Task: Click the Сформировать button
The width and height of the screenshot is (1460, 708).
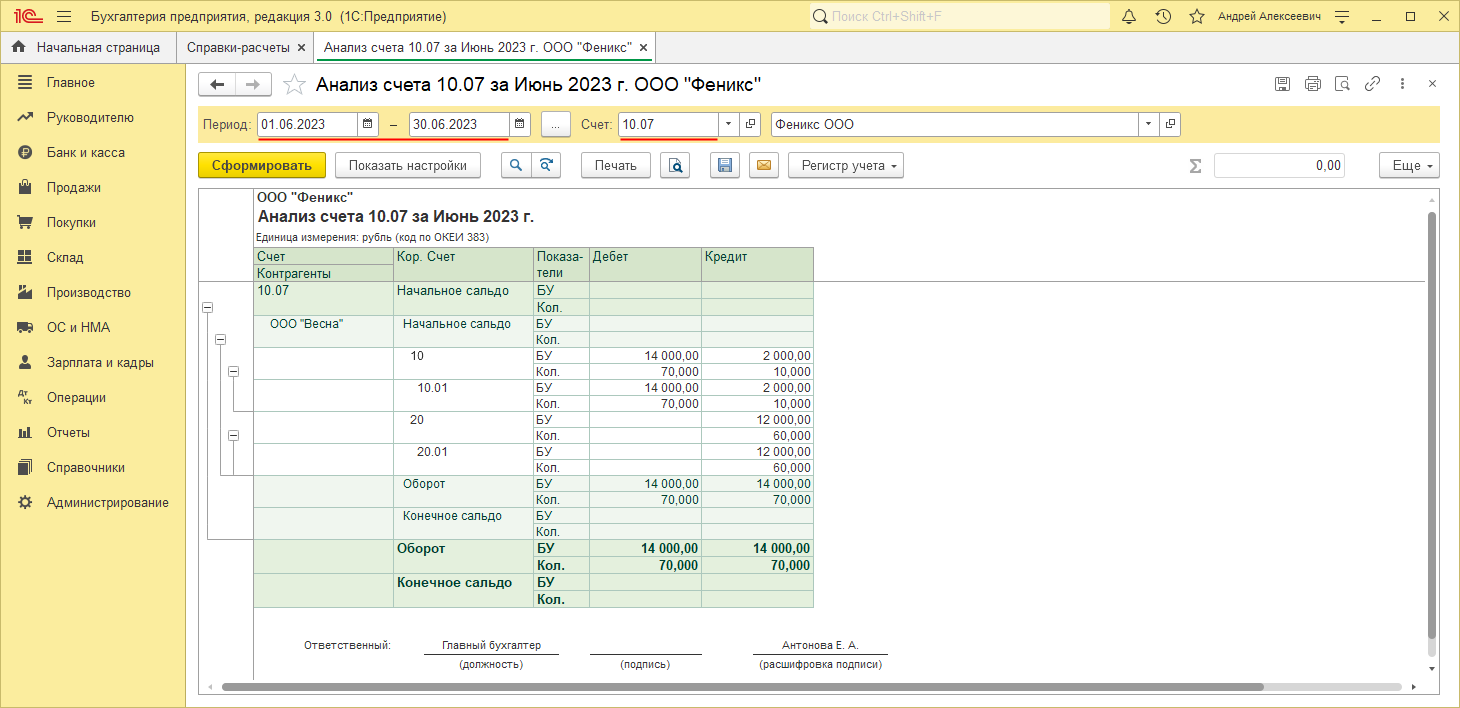Action: pos(262,166)
